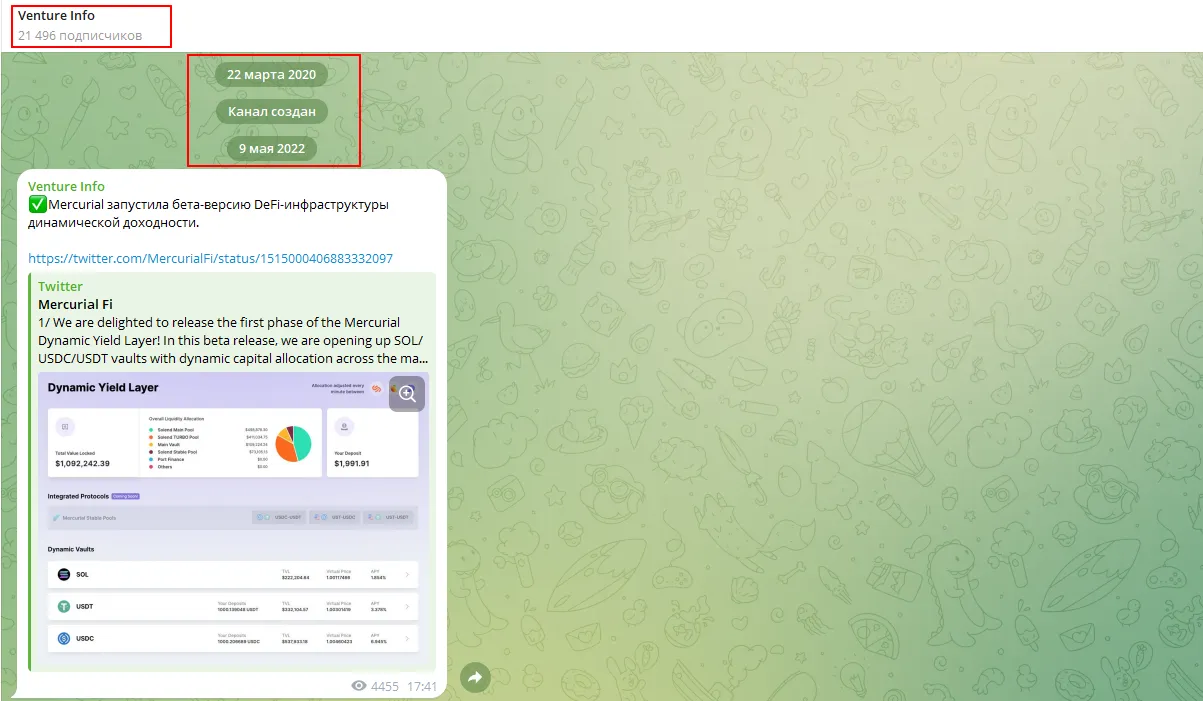Click the 9 мая 2022 date badge
1203x701 pixels.
click(271, 149)
